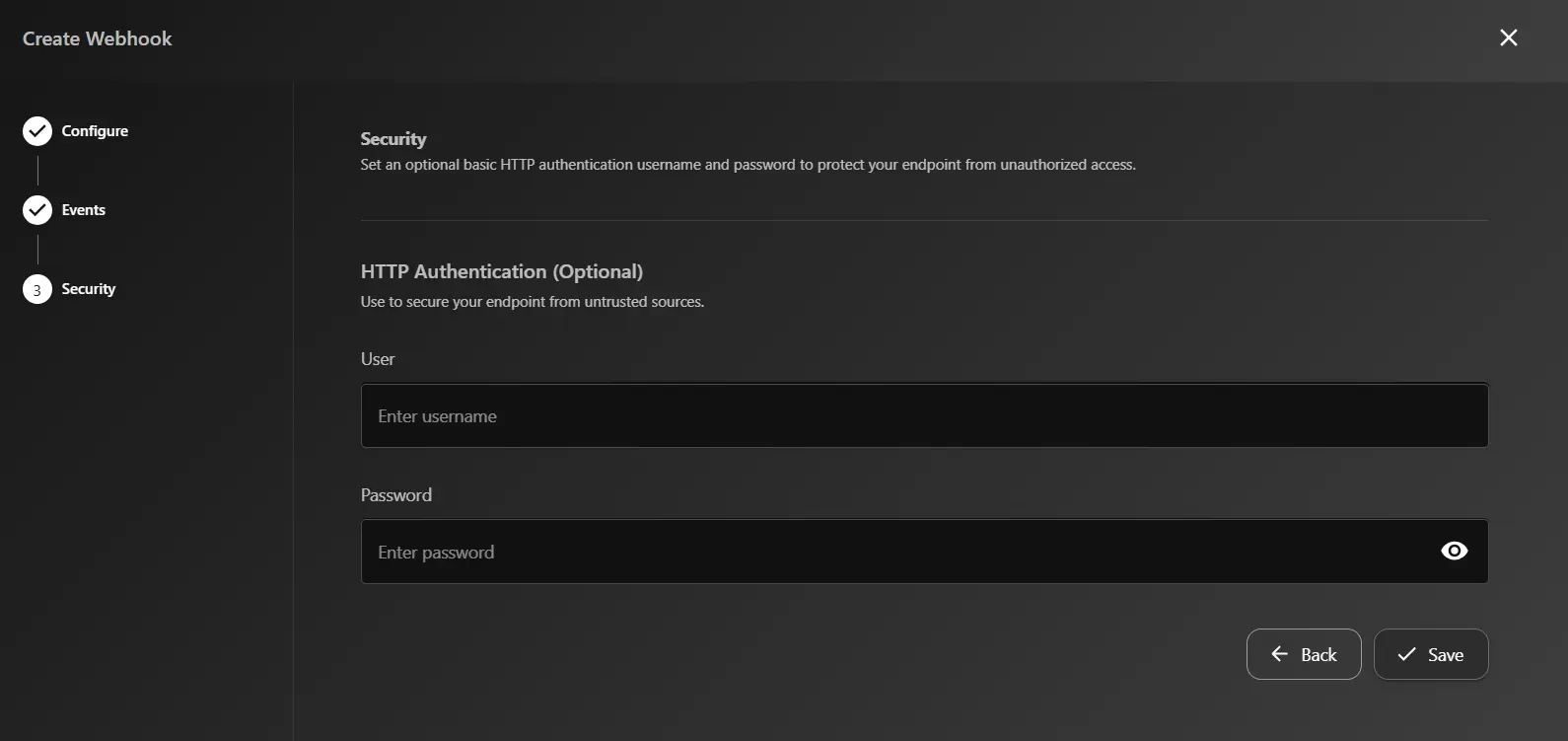Focus the Enter password field
1568x741 pixels.
[x=888, y=551]
